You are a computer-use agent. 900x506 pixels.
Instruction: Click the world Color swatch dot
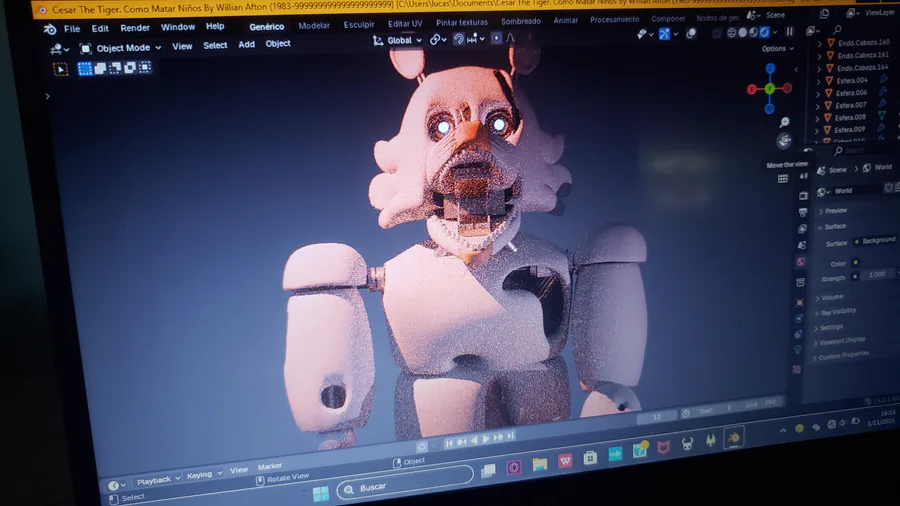(x=855, y=262)
